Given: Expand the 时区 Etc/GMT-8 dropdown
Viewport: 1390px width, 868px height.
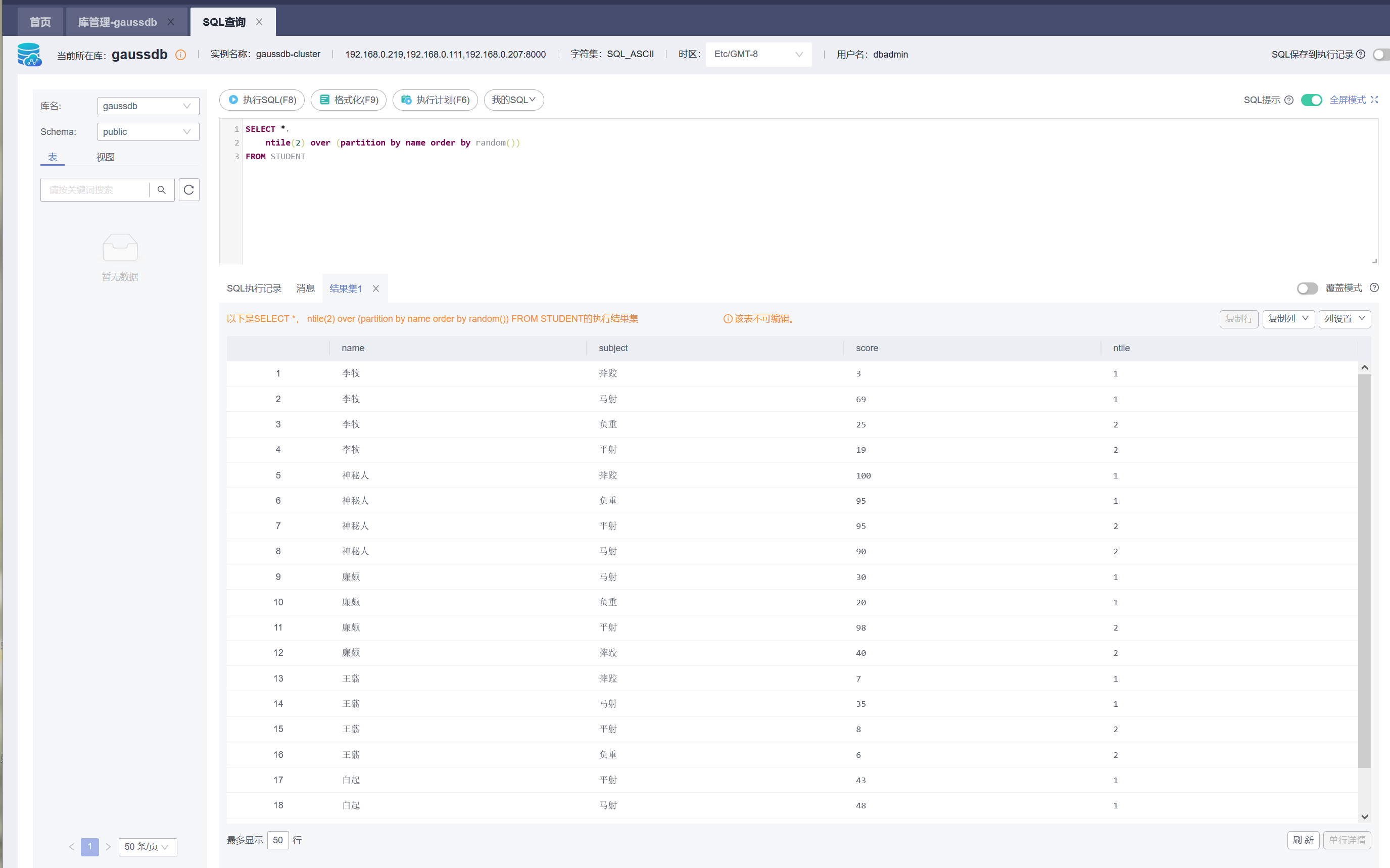Looking at the screenshot, I should pyautogui.click(x=758, y=55).
